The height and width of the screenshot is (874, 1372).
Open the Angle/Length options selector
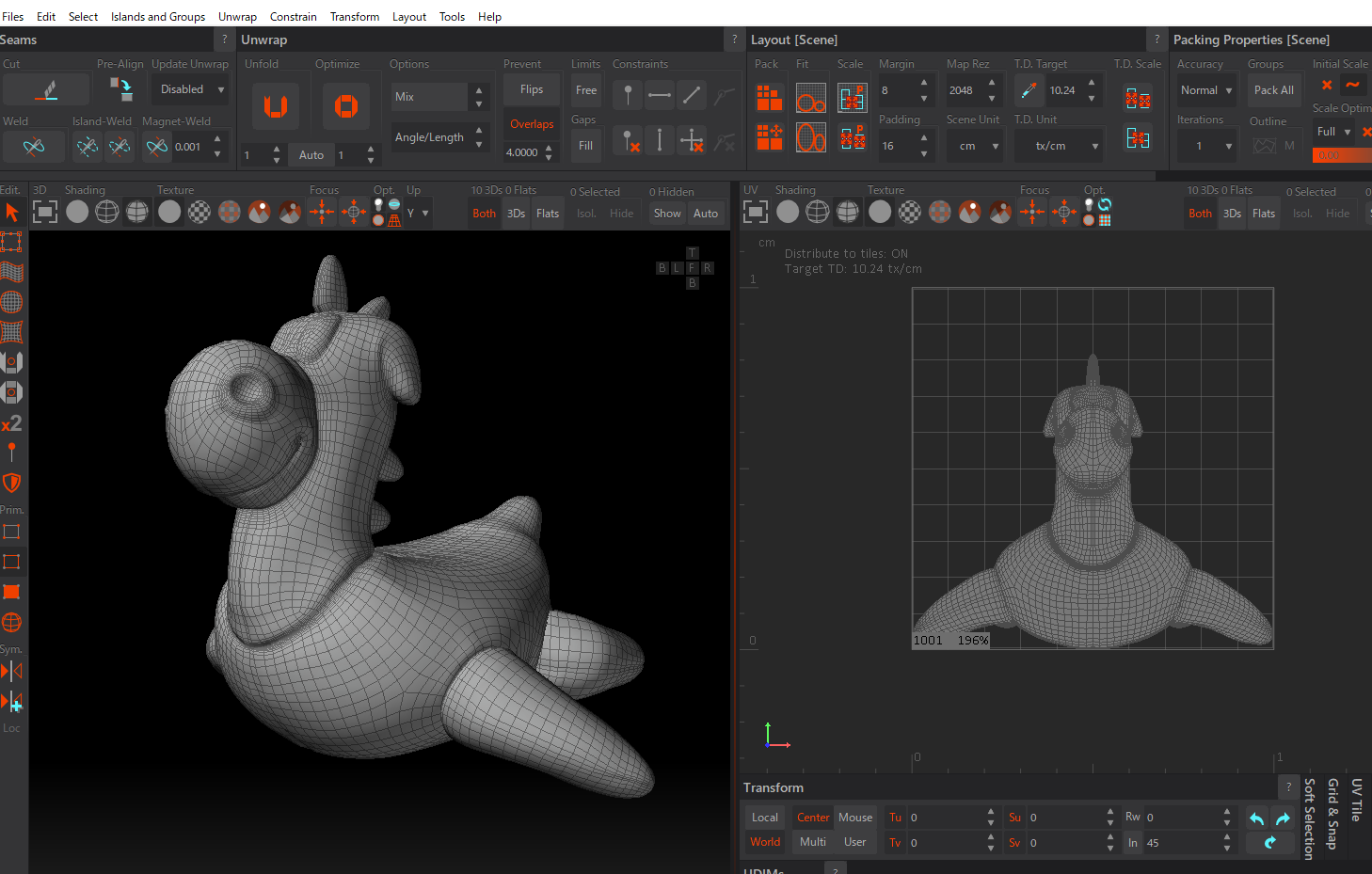440,137
